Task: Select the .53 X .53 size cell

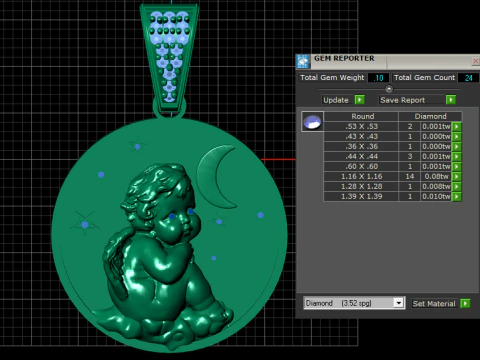Action: (x=361, y=126)
